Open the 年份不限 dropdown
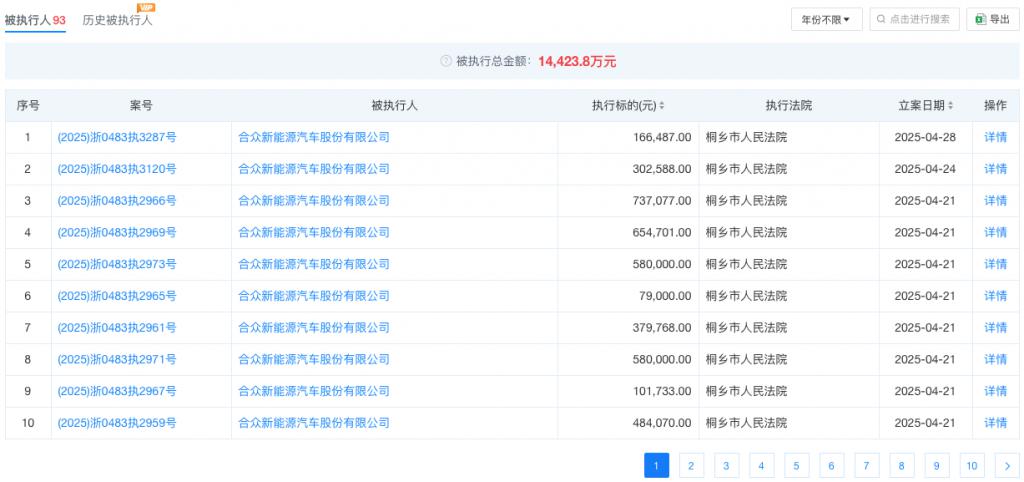The image size is (1024, 482). coord(826,20)
